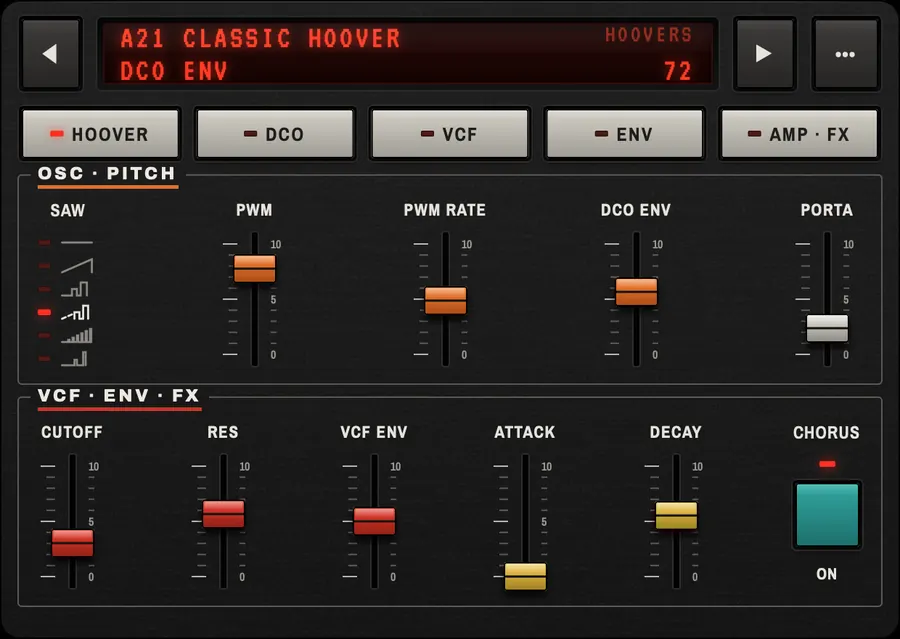The image size is (900, 639).
Task: Click the RES red slider handle
Action: coord(223,514)
